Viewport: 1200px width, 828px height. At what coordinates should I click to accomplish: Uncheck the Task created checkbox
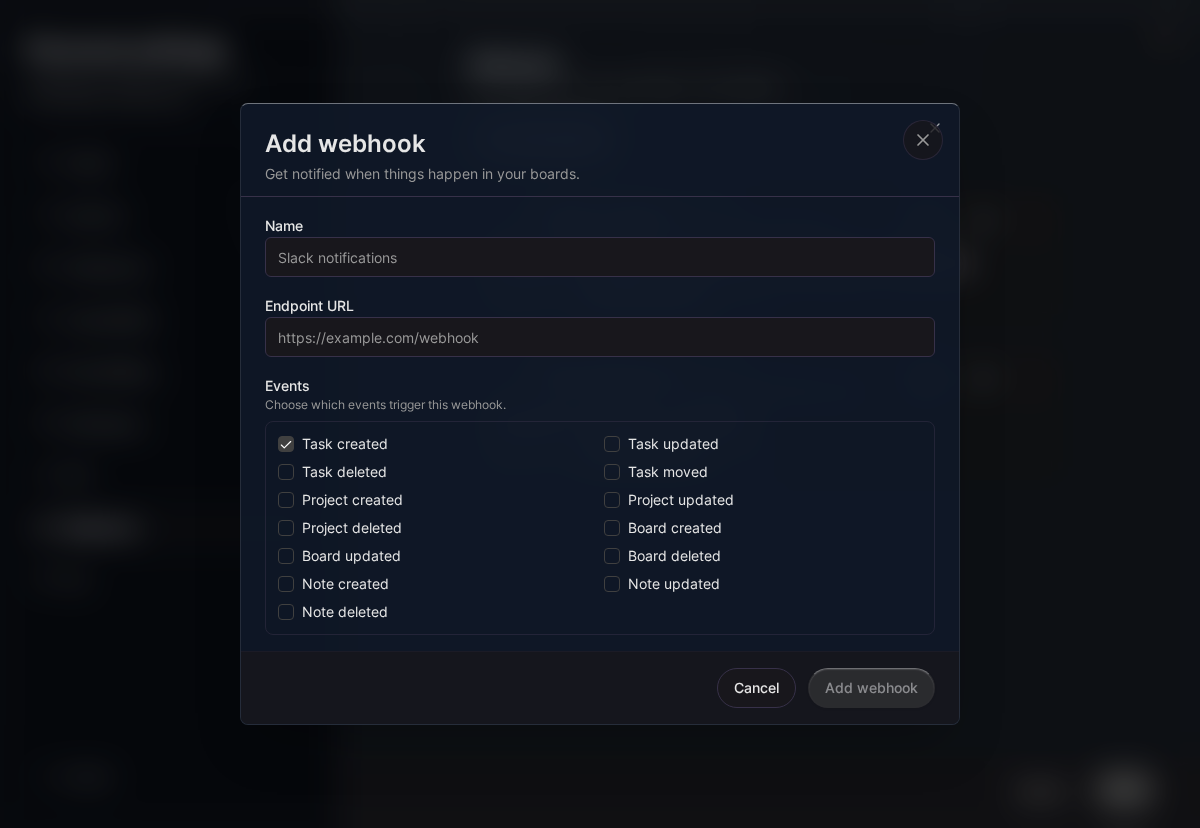click(x=286, y=444)
